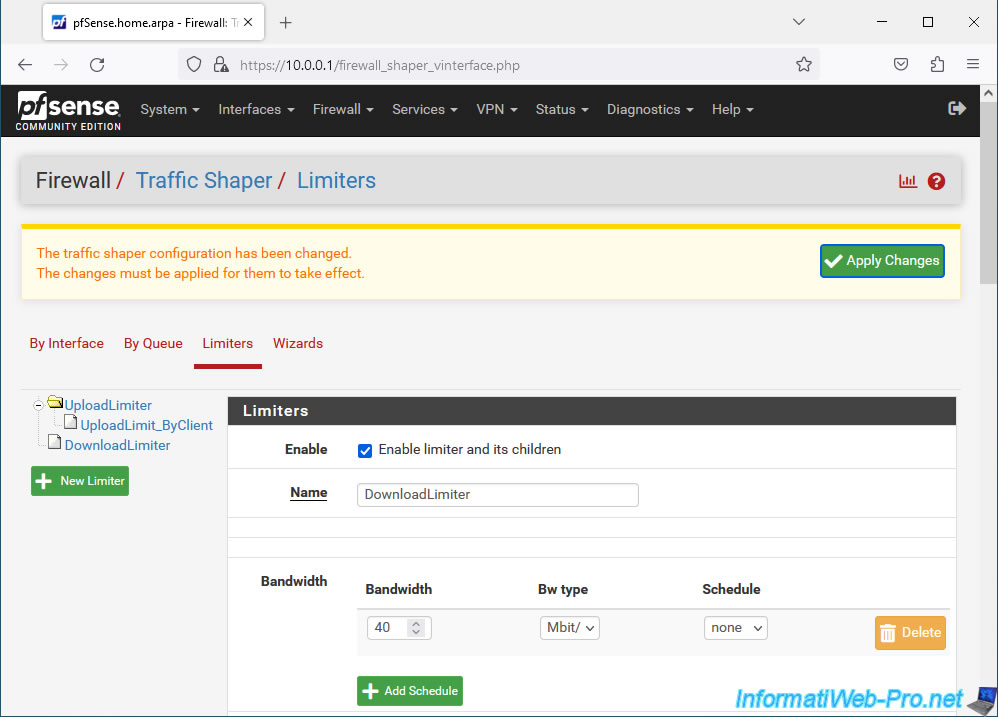Collapse the UploadLimiter tree node
The height and width of the screenshot is (717, 998).
tap(38, 405)
